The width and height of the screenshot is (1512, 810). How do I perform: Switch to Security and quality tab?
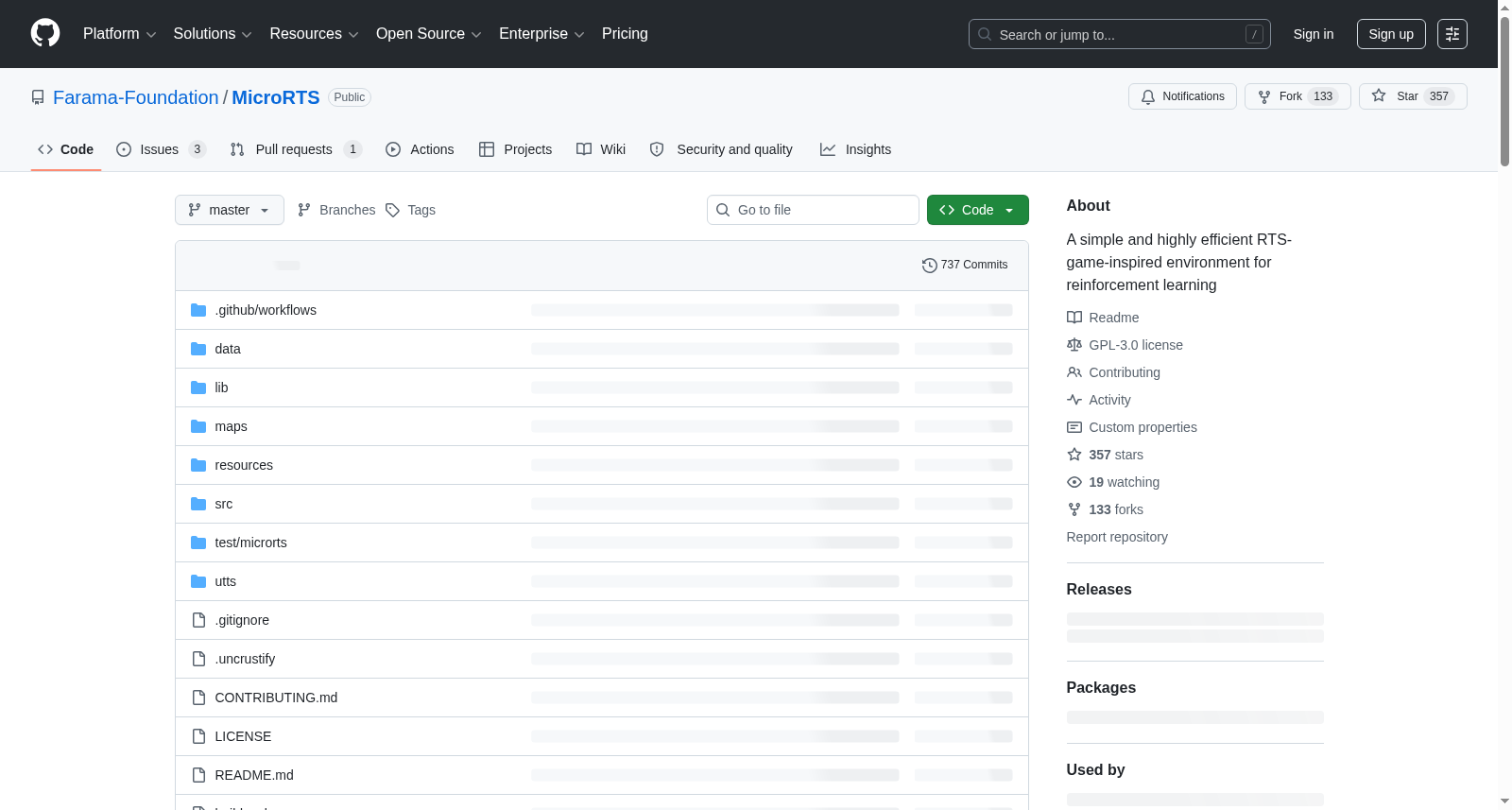[x=721, y=149]
